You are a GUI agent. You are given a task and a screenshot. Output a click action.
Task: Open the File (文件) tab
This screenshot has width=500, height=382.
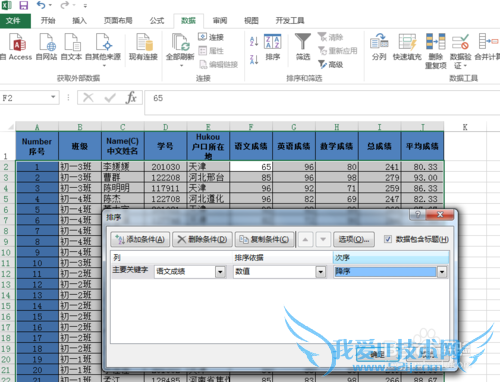[x=14, y=21]
